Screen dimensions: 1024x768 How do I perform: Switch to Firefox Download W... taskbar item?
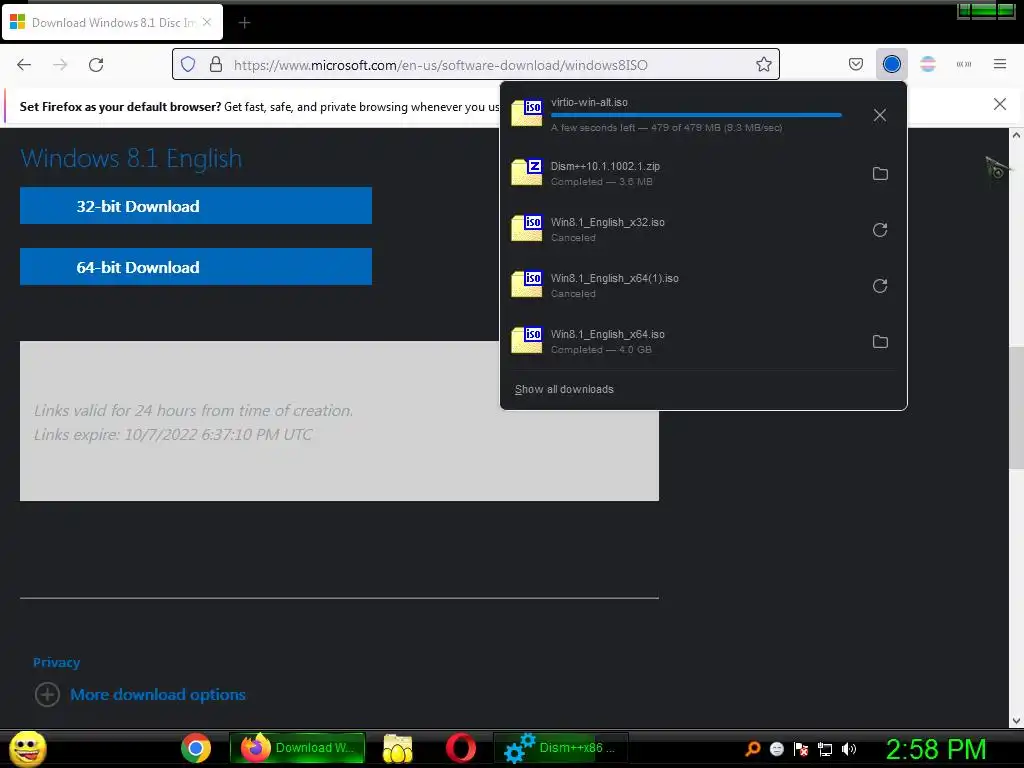[x=297, y=748]
